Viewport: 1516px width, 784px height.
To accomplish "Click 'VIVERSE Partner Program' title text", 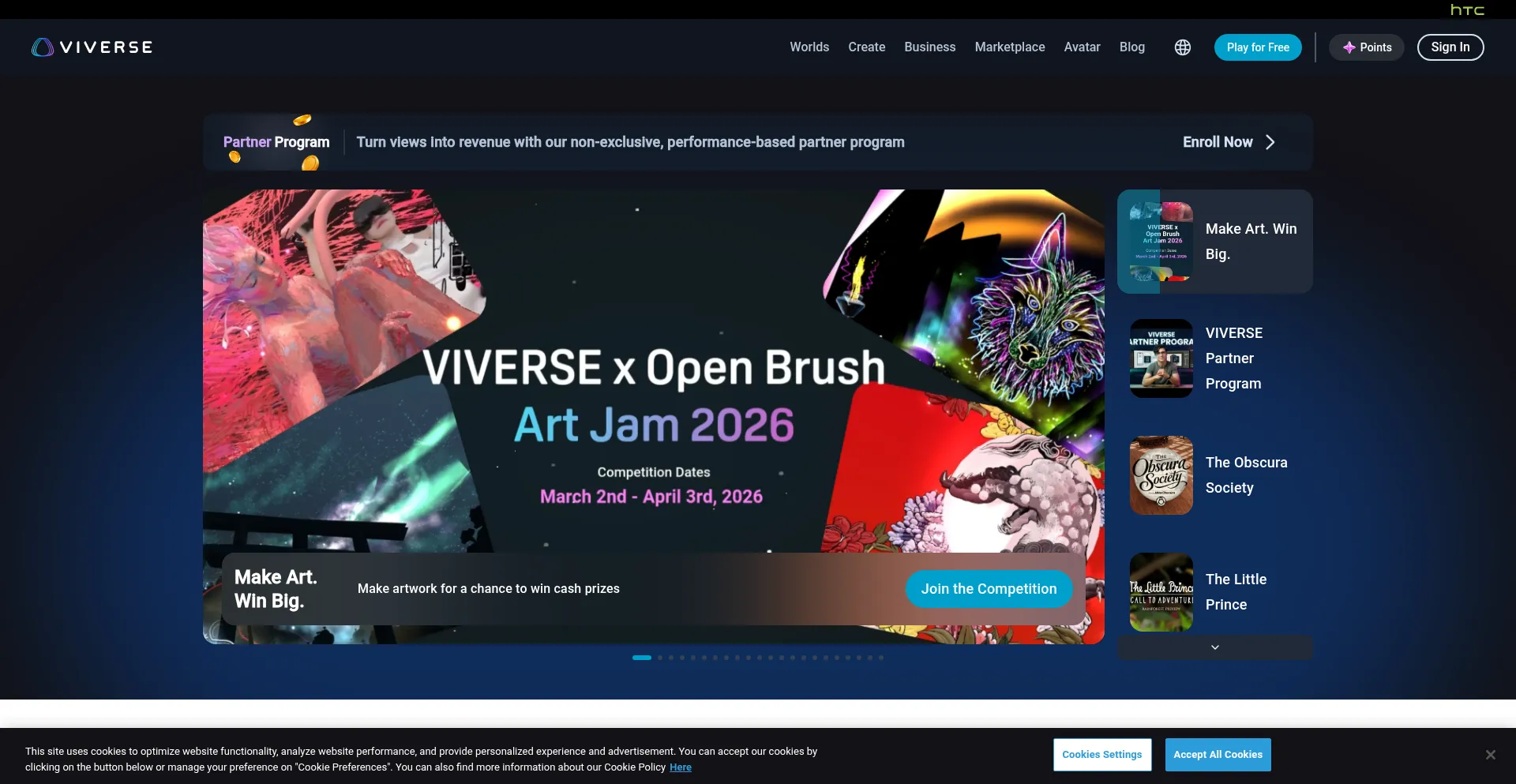I will pos(1233,358).
